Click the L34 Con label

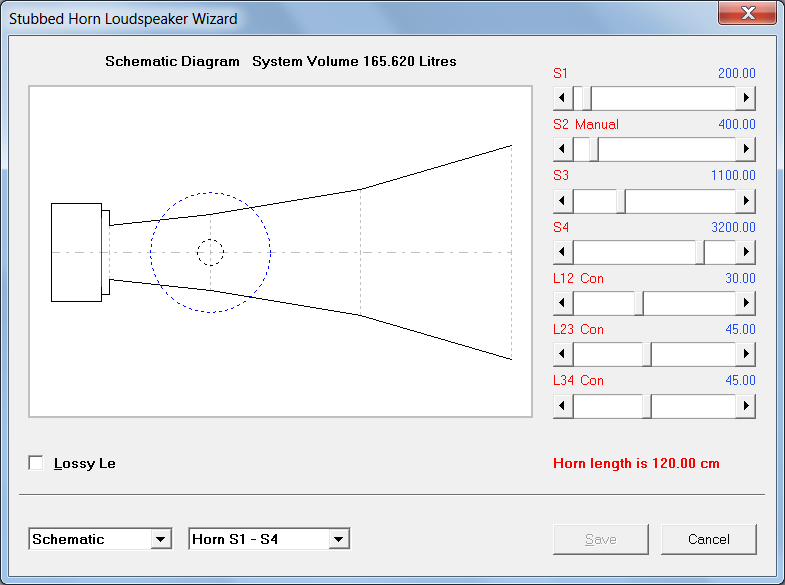click(578, 380)
